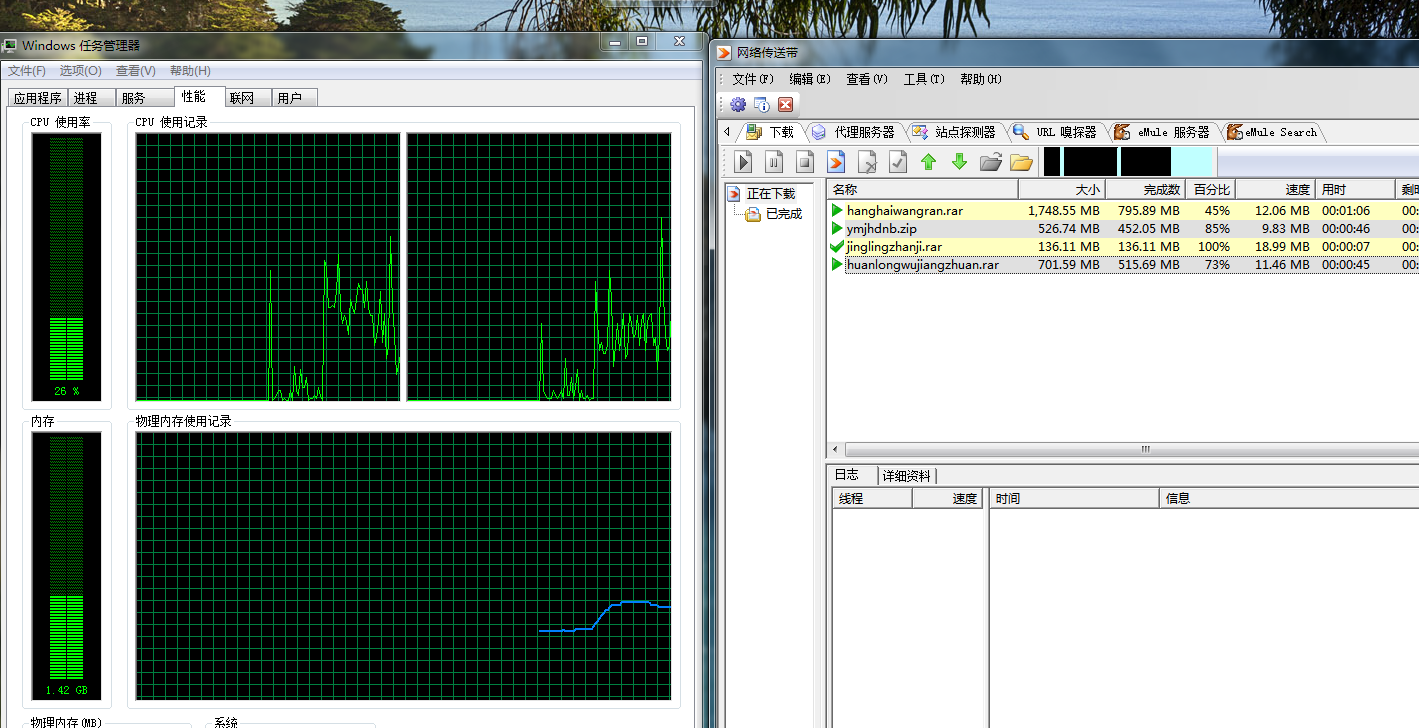Click the move task down green arrow
Viewport: 1419px width, 728px height.
point(959,162)
